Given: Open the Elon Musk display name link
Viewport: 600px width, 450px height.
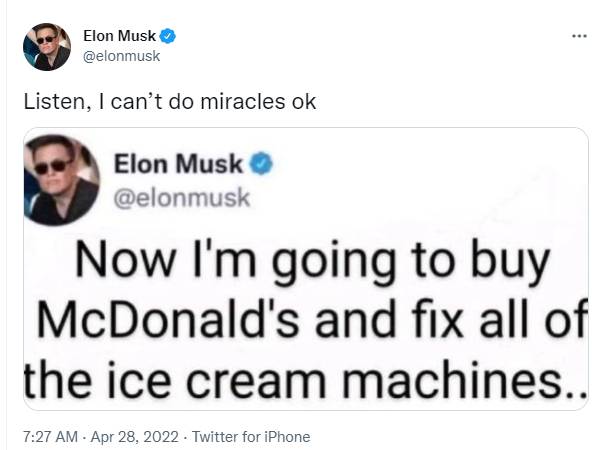Looking at the screenshot, I should coord(120,36).
